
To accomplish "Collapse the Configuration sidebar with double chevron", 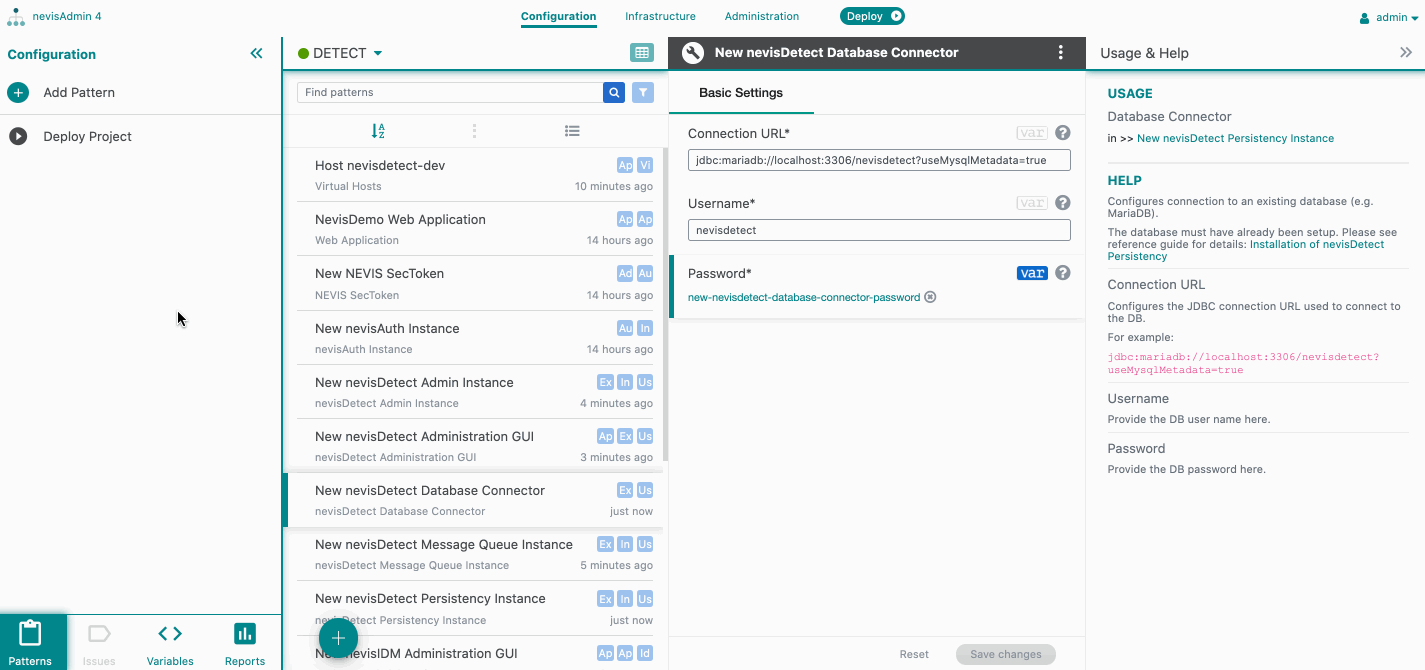I will [x=256, y=54].
